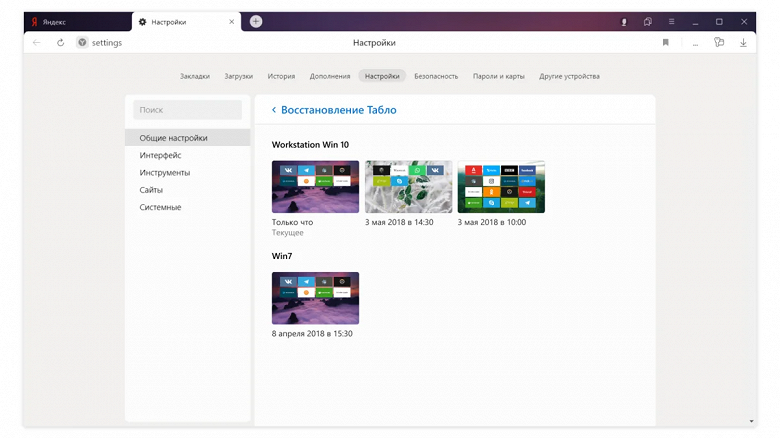780x438 pixels.
Task: Open a new tab with plus button
Action: click(256, 21)
